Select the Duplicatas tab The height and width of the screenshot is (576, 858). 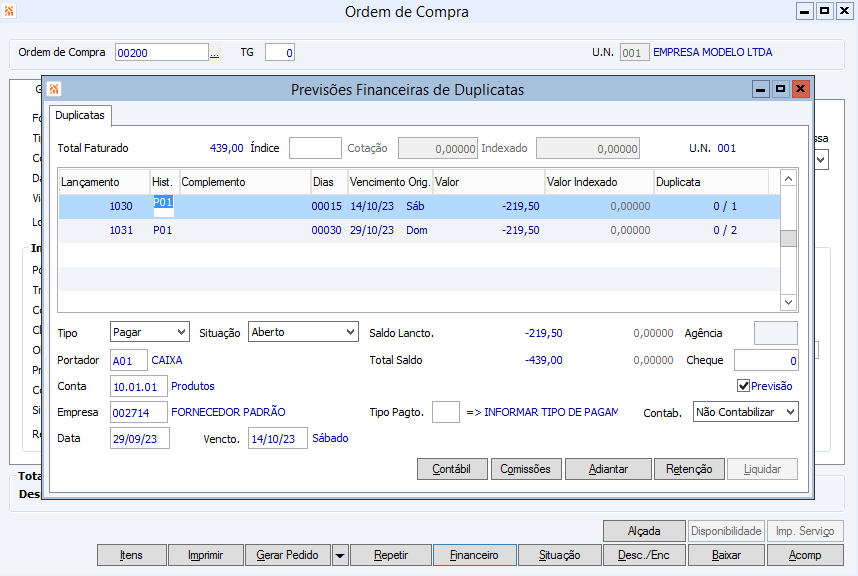(x=80, y=116)
